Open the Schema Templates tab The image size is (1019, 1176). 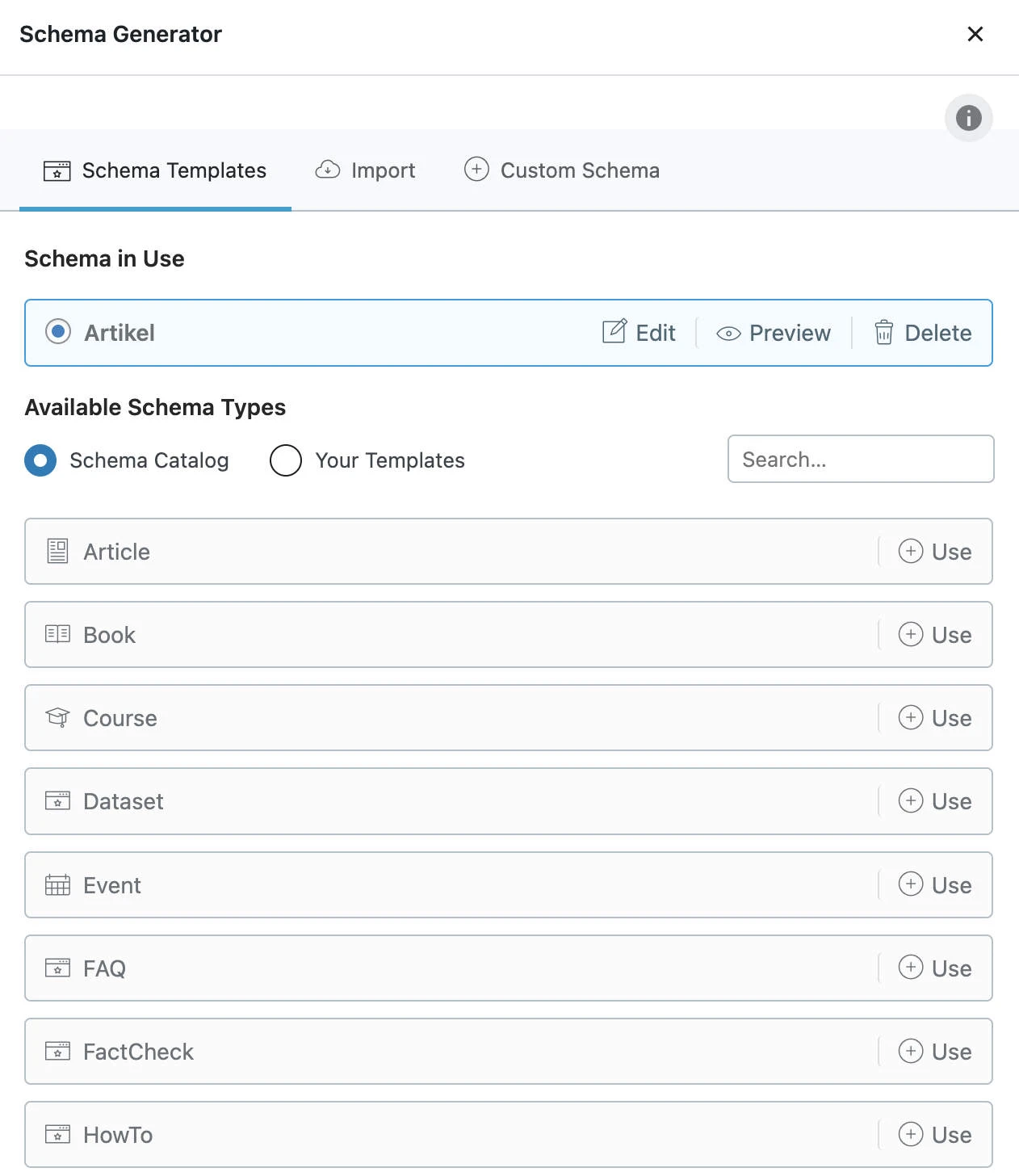click(x=155, y=170)
